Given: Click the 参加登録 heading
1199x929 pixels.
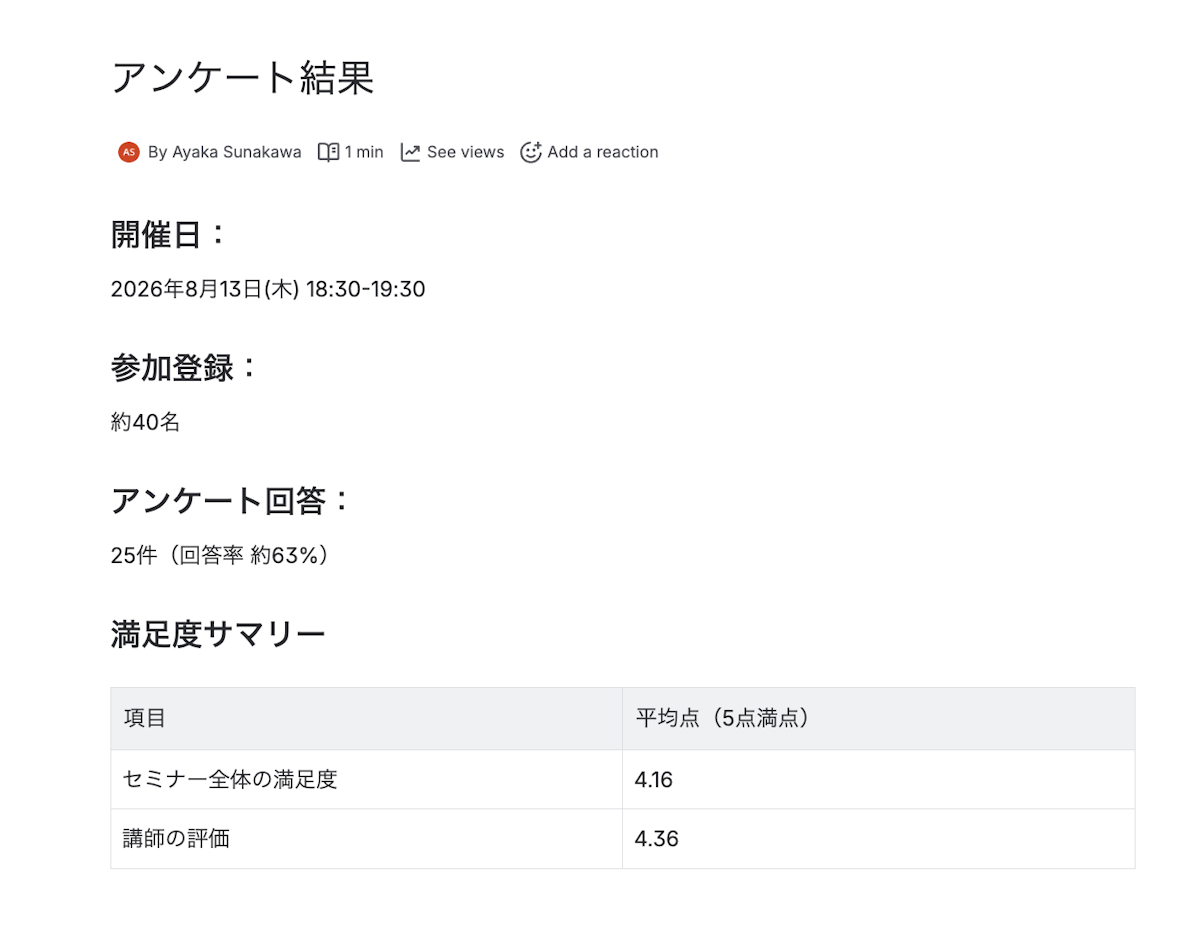Looking at the screenshot, I should 184,368.
